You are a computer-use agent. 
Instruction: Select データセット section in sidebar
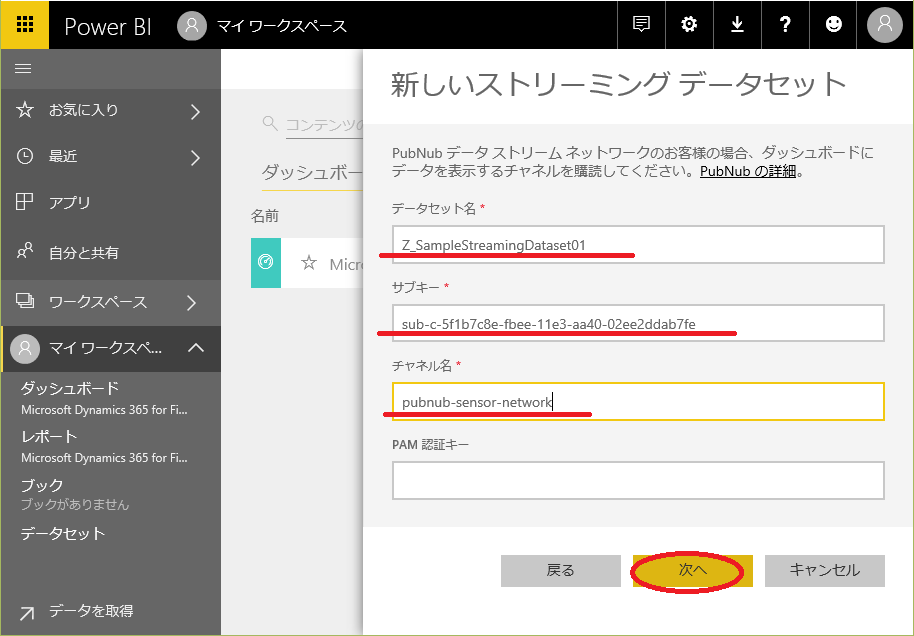click(x=63, y=533)
